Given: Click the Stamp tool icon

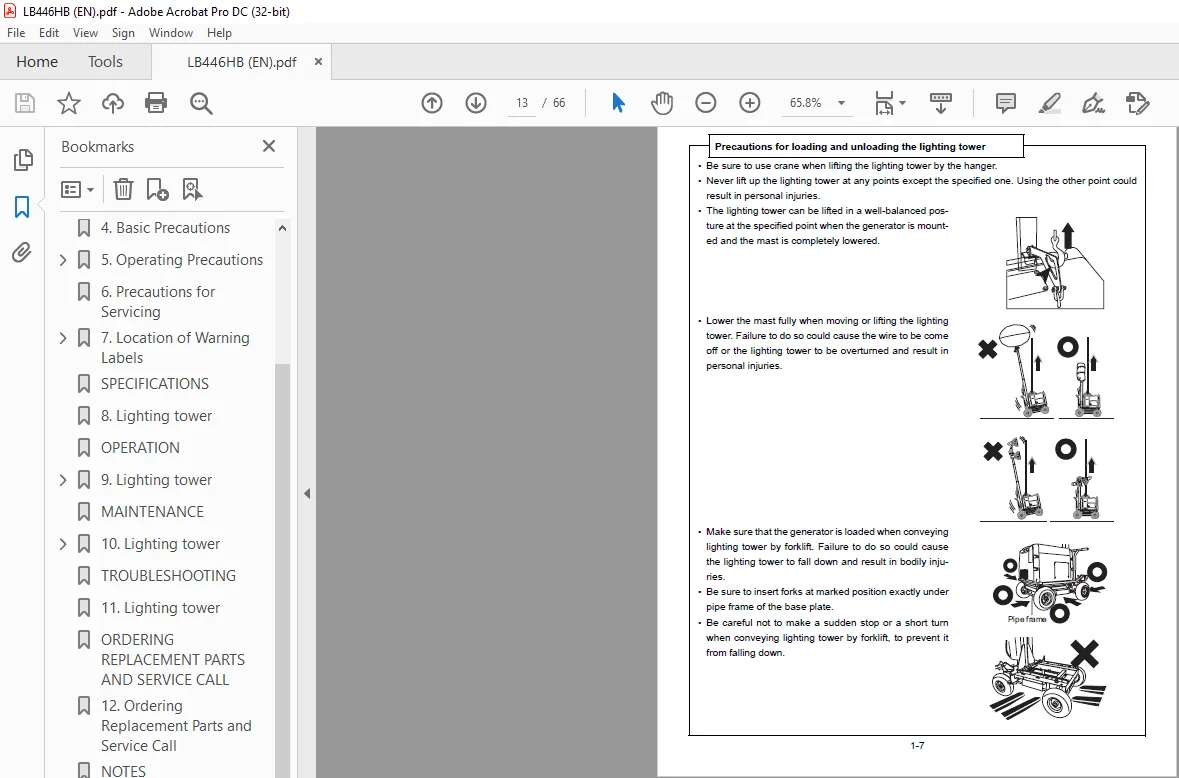Looking at the screenshot, I should point(1138,103).
